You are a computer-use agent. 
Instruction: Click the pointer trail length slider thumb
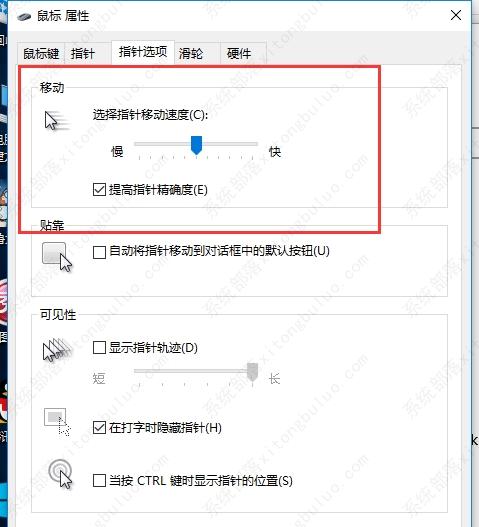pos(252,372)
